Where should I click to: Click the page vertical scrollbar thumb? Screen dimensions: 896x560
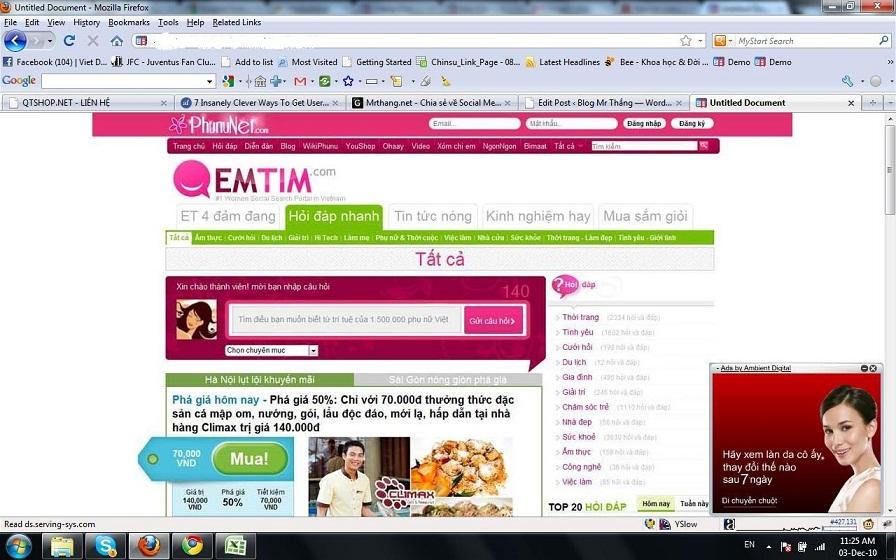point(890,170)
